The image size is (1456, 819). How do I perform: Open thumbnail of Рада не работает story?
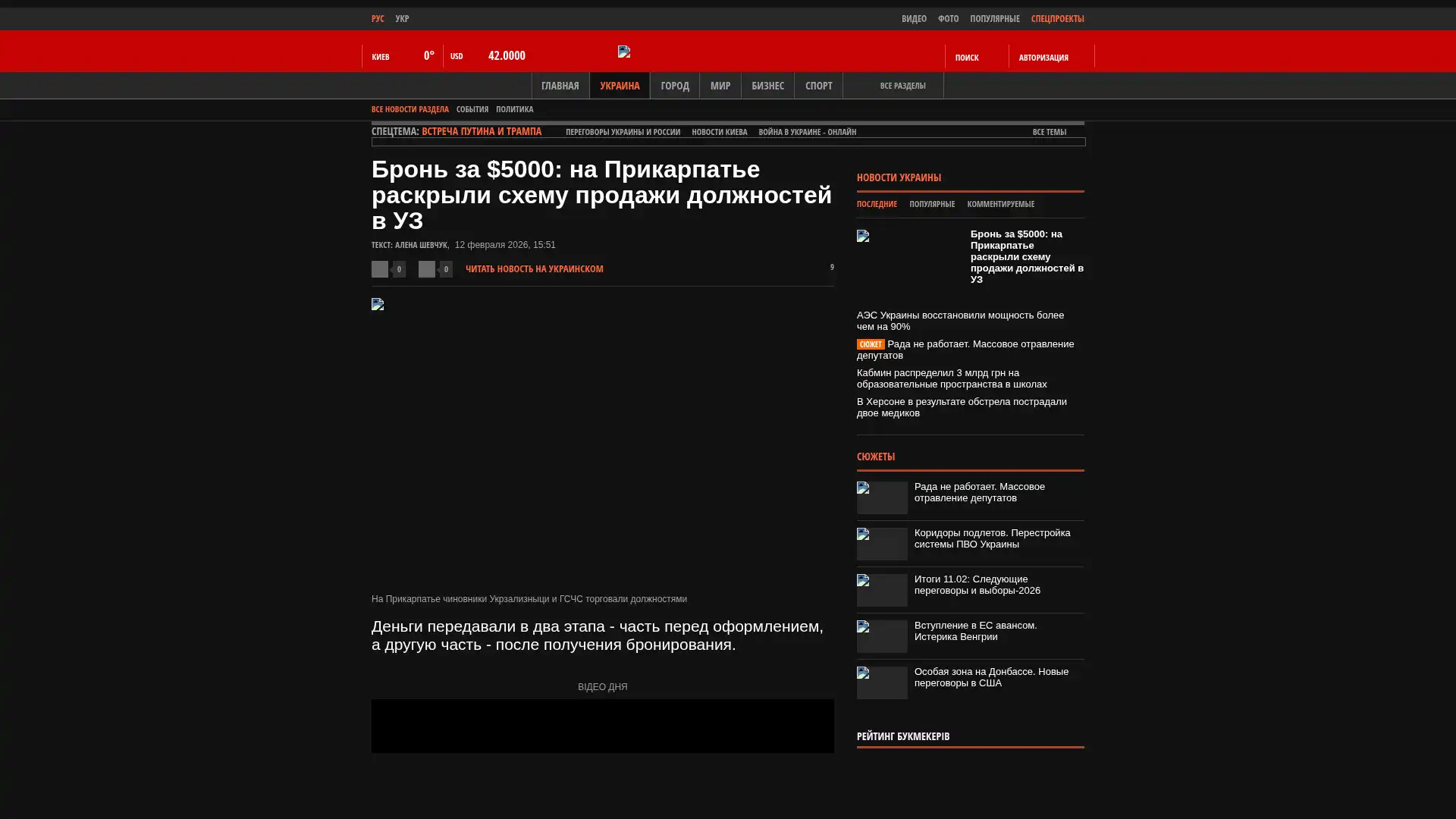tap(882, 497)
